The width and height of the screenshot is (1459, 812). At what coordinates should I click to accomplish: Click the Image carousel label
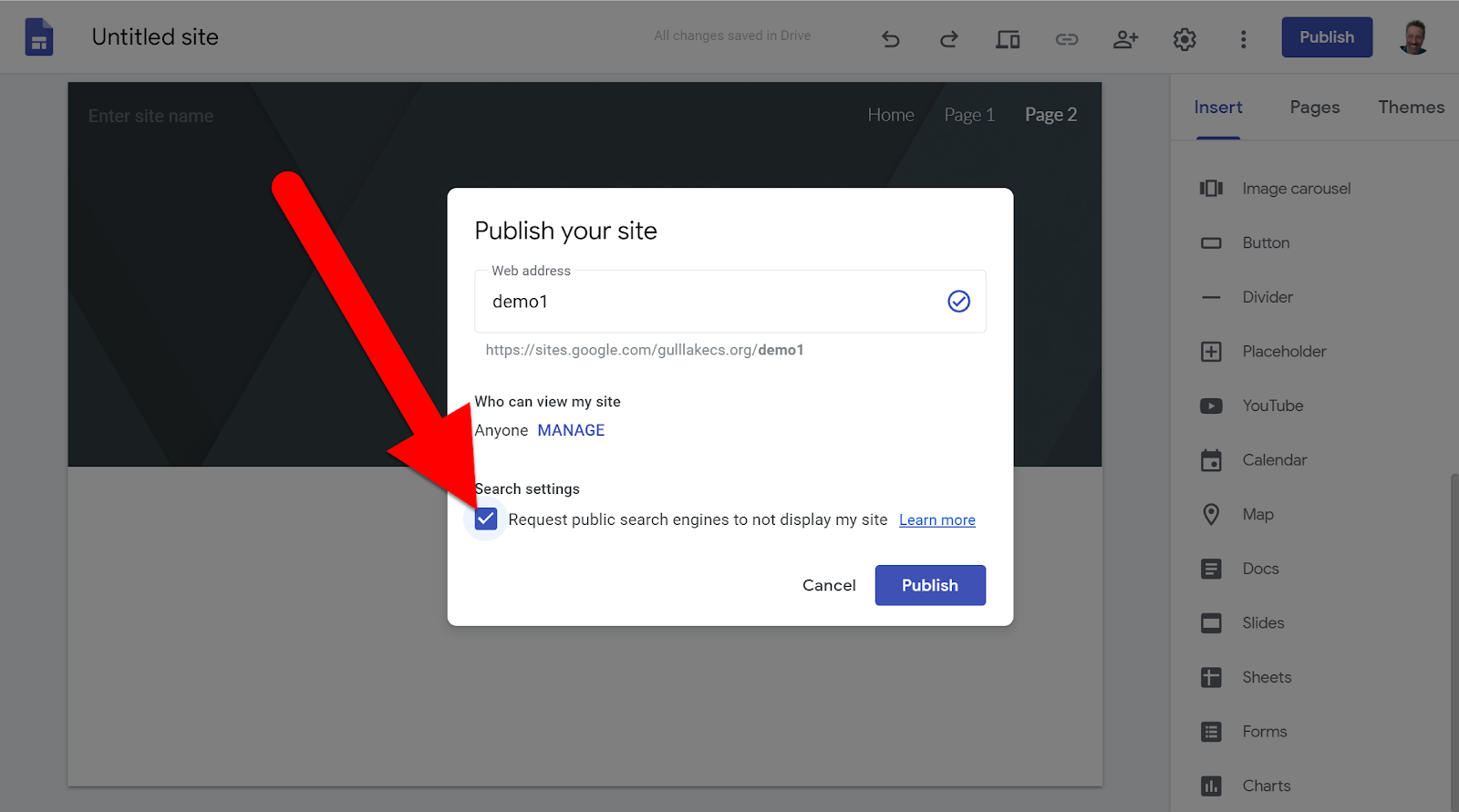click(x=1297, y=189)
